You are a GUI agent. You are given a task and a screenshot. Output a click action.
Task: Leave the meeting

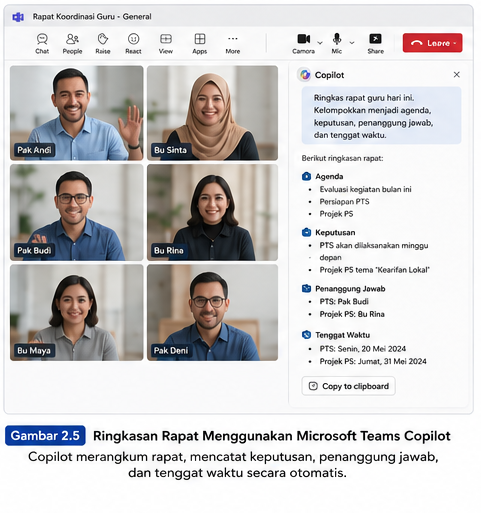pos(432,43)
